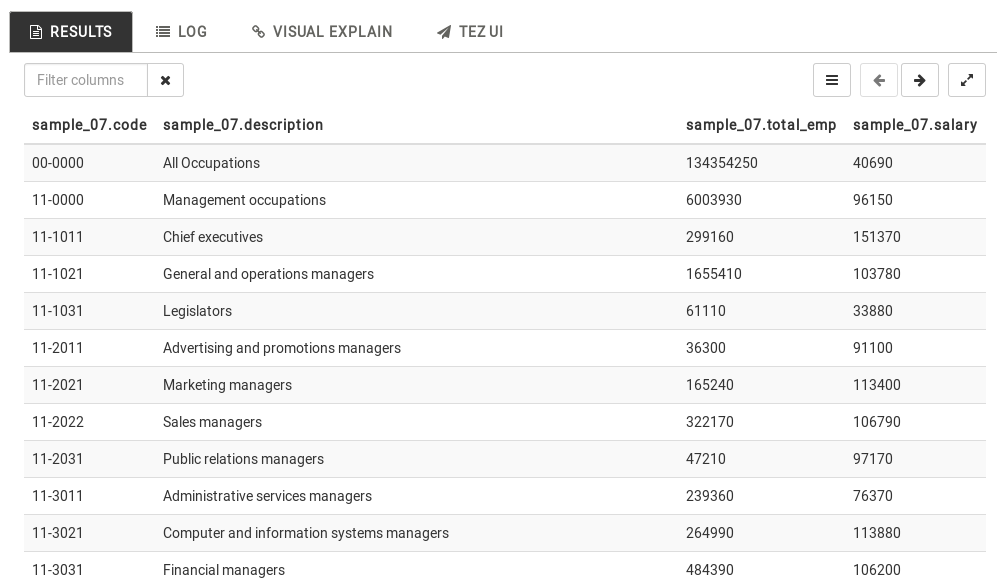Click the Legislators description cell

pyautogui.click(x=197, y=311)
